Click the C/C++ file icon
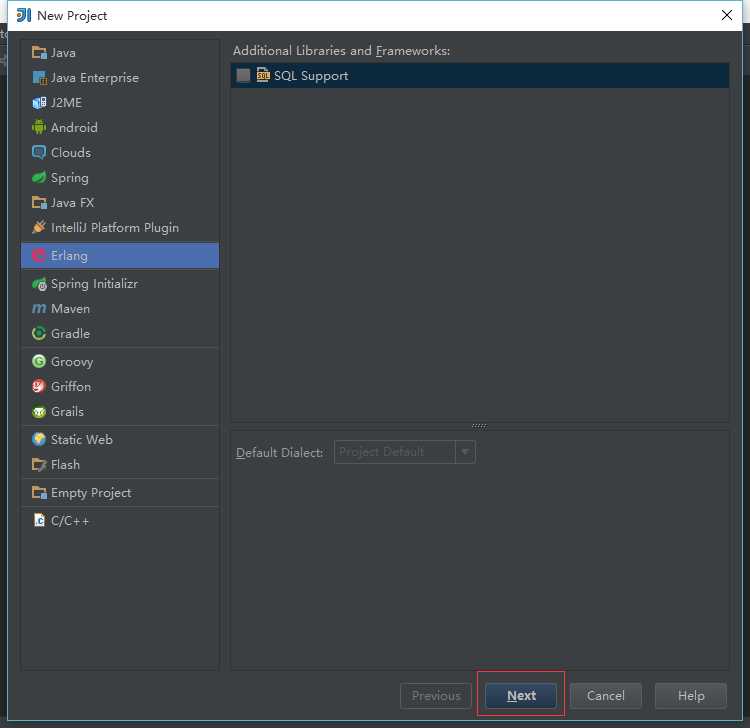The height and width of the screenshot is (728, 750). (x=39, y=520)
